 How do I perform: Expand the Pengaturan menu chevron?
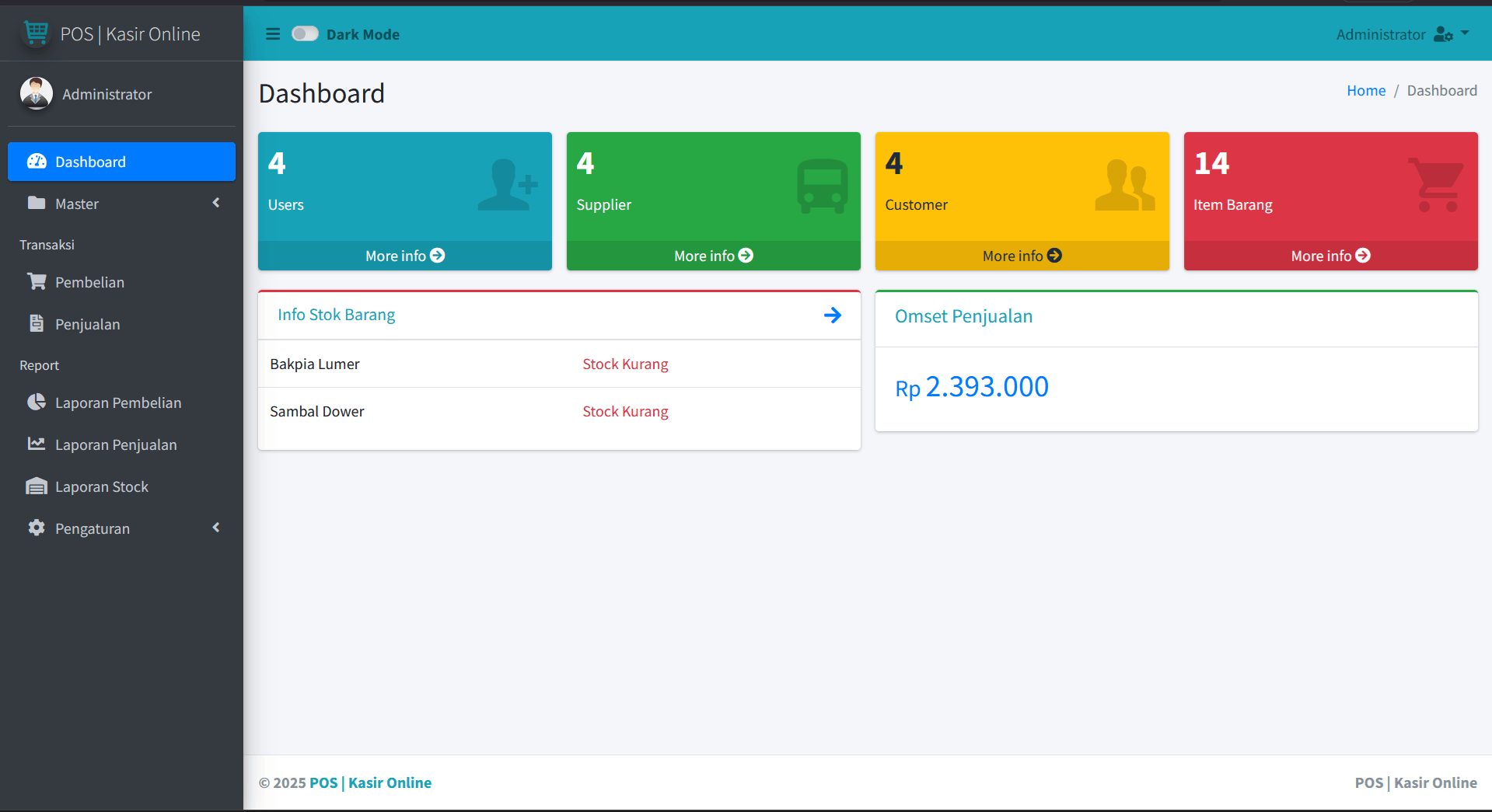pos(216,528)
